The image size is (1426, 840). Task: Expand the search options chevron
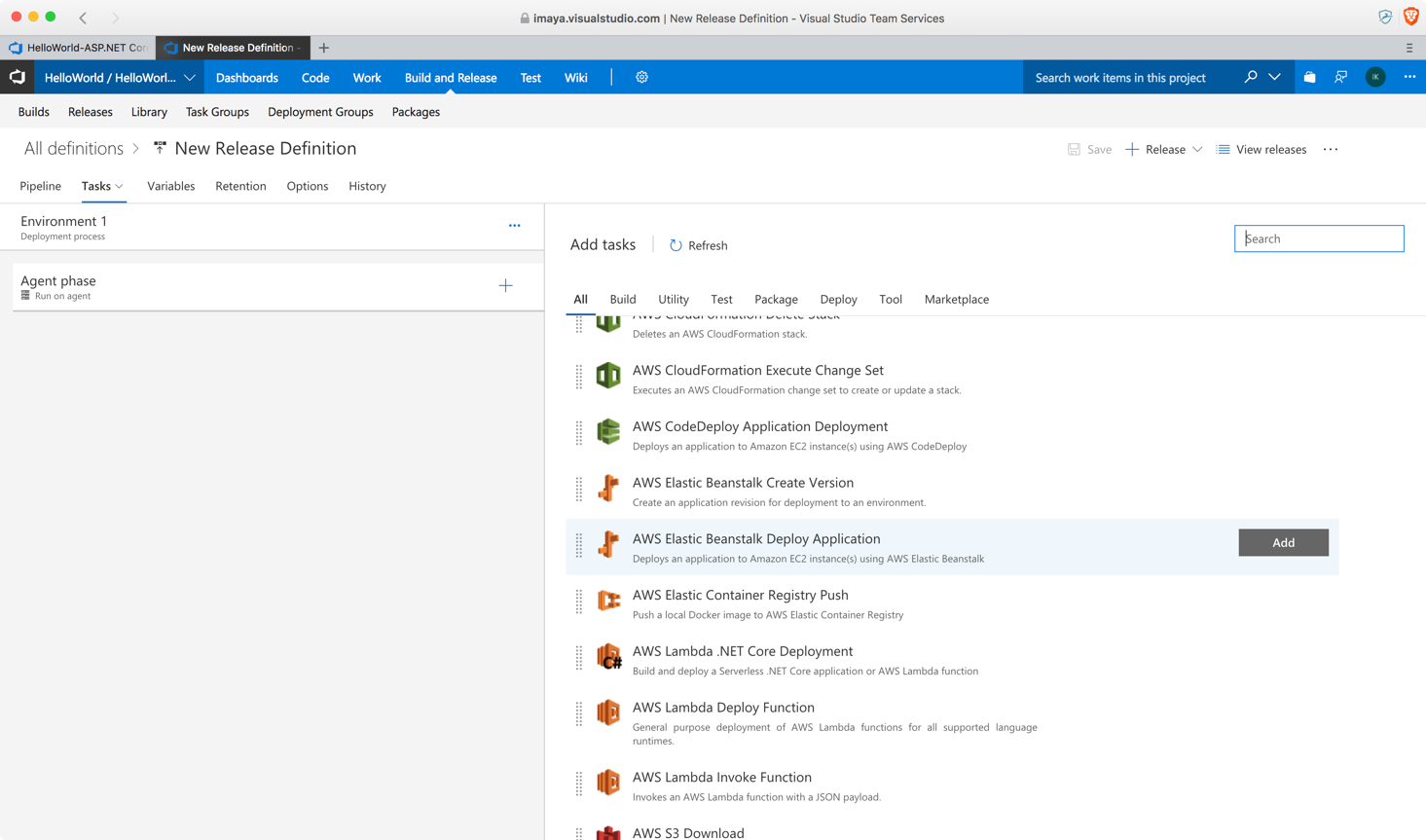(1274, 77)
